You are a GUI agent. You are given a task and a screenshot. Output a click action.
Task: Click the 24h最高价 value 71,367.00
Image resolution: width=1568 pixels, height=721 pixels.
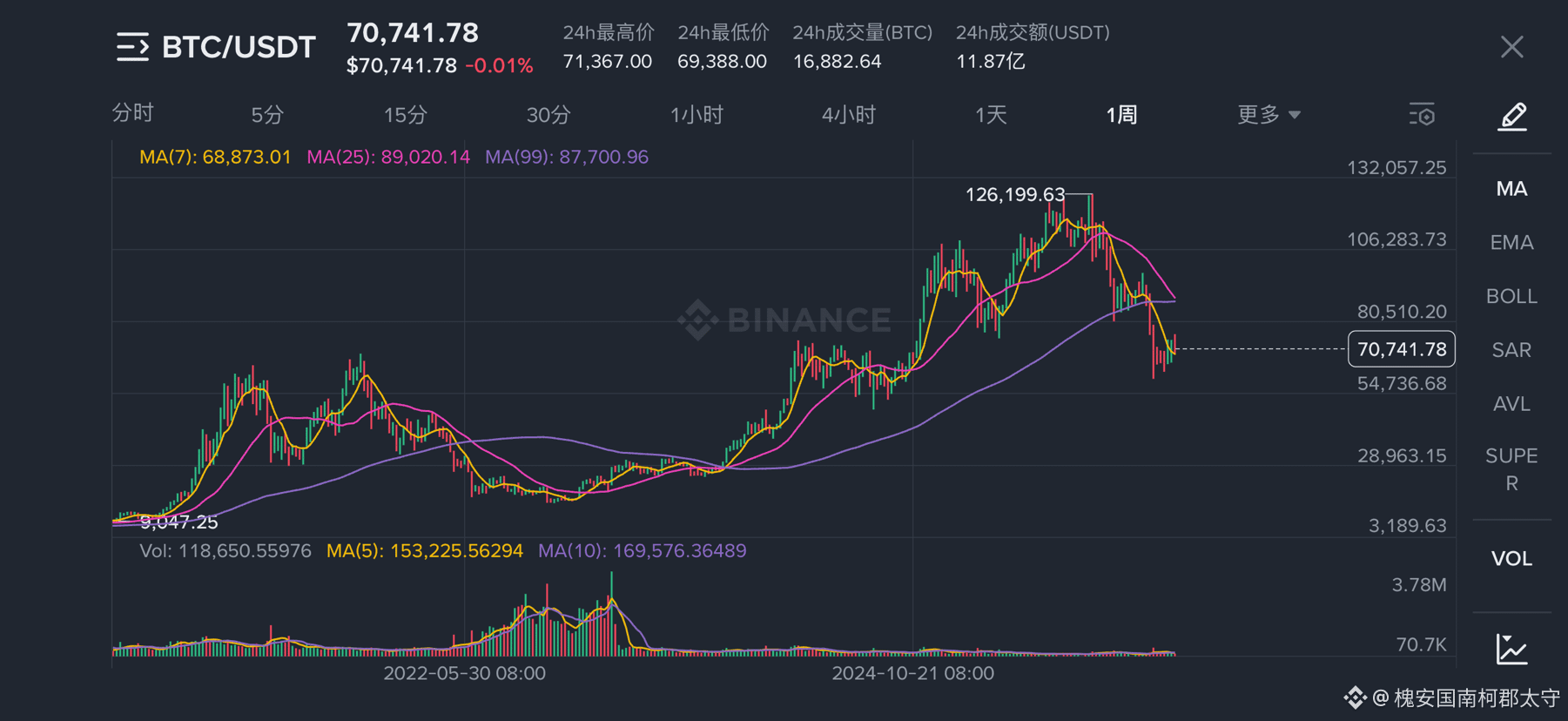click(608, 62)
